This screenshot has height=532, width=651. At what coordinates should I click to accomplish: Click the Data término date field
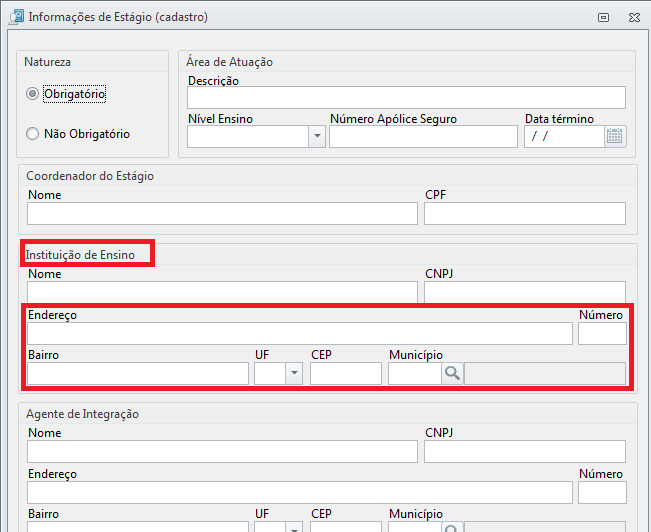(564, 137)
